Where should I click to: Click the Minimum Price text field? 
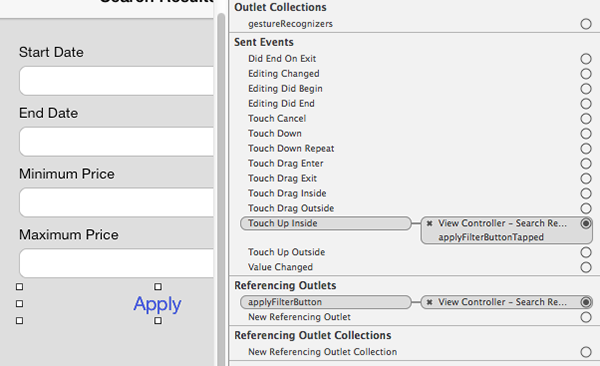pos(116,202)
